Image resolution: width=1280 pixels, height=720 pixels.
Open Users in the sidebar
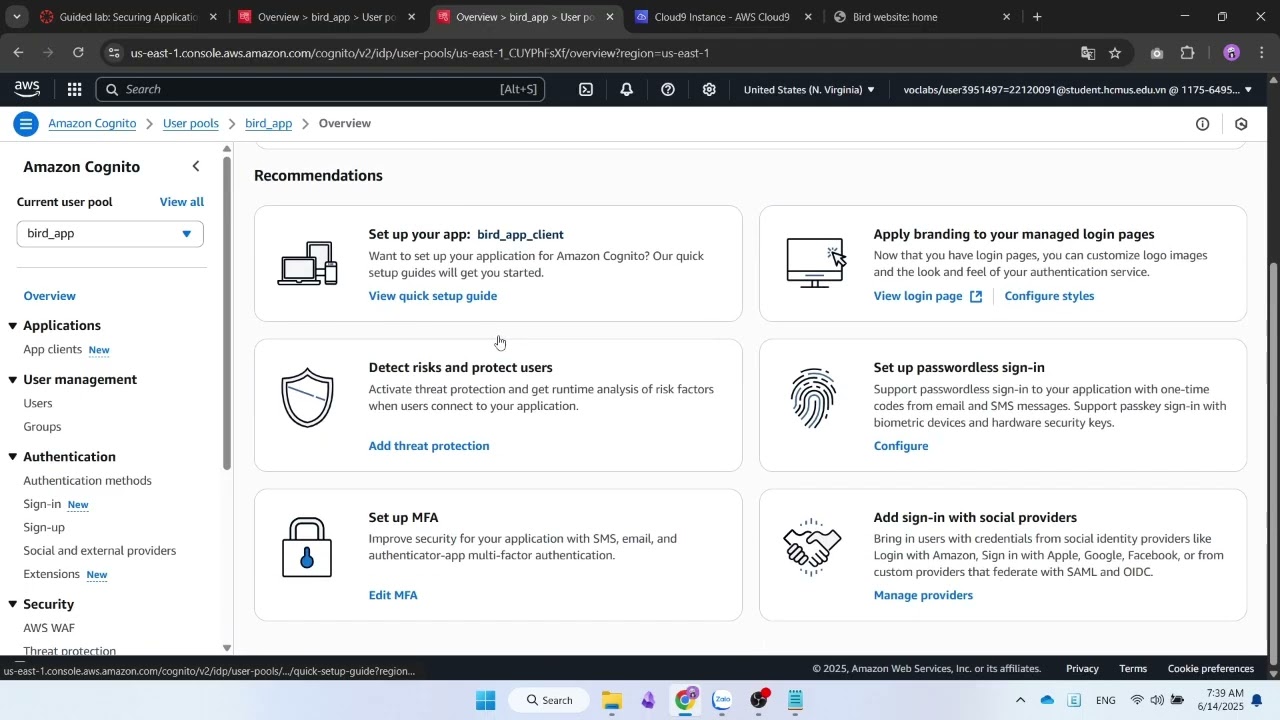[38, 403]
